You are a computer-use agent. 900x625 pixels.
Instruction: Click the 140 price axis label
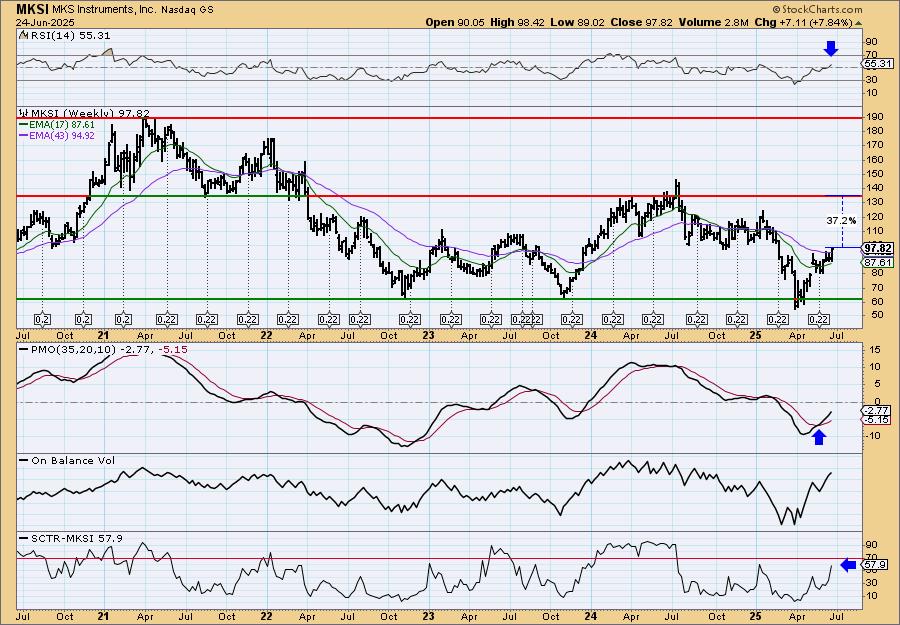(875, 188)
